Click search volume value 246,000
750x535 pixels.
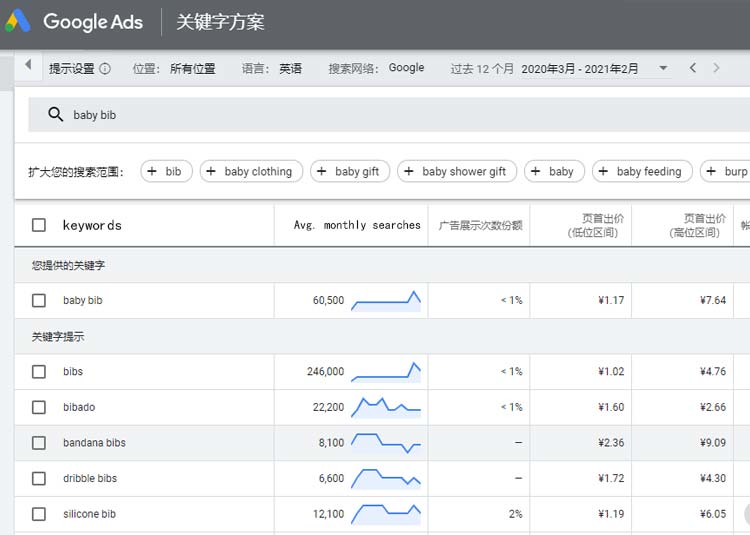325,371
